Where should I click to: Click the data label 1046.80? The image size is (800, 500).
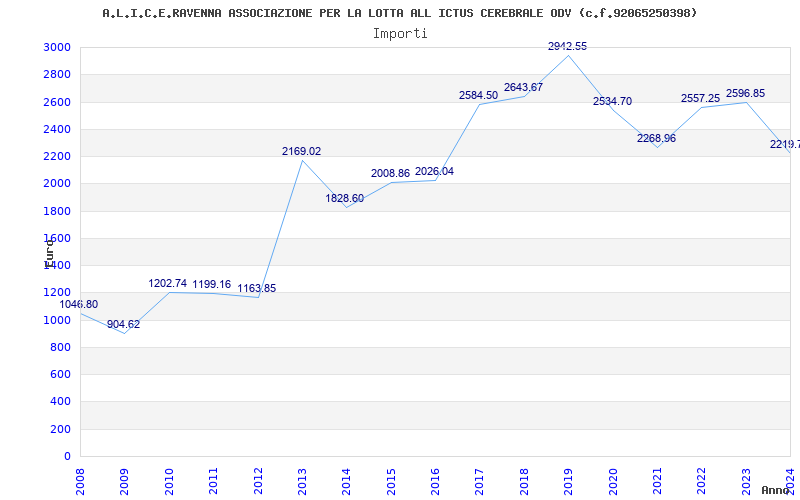click(79, 305)
